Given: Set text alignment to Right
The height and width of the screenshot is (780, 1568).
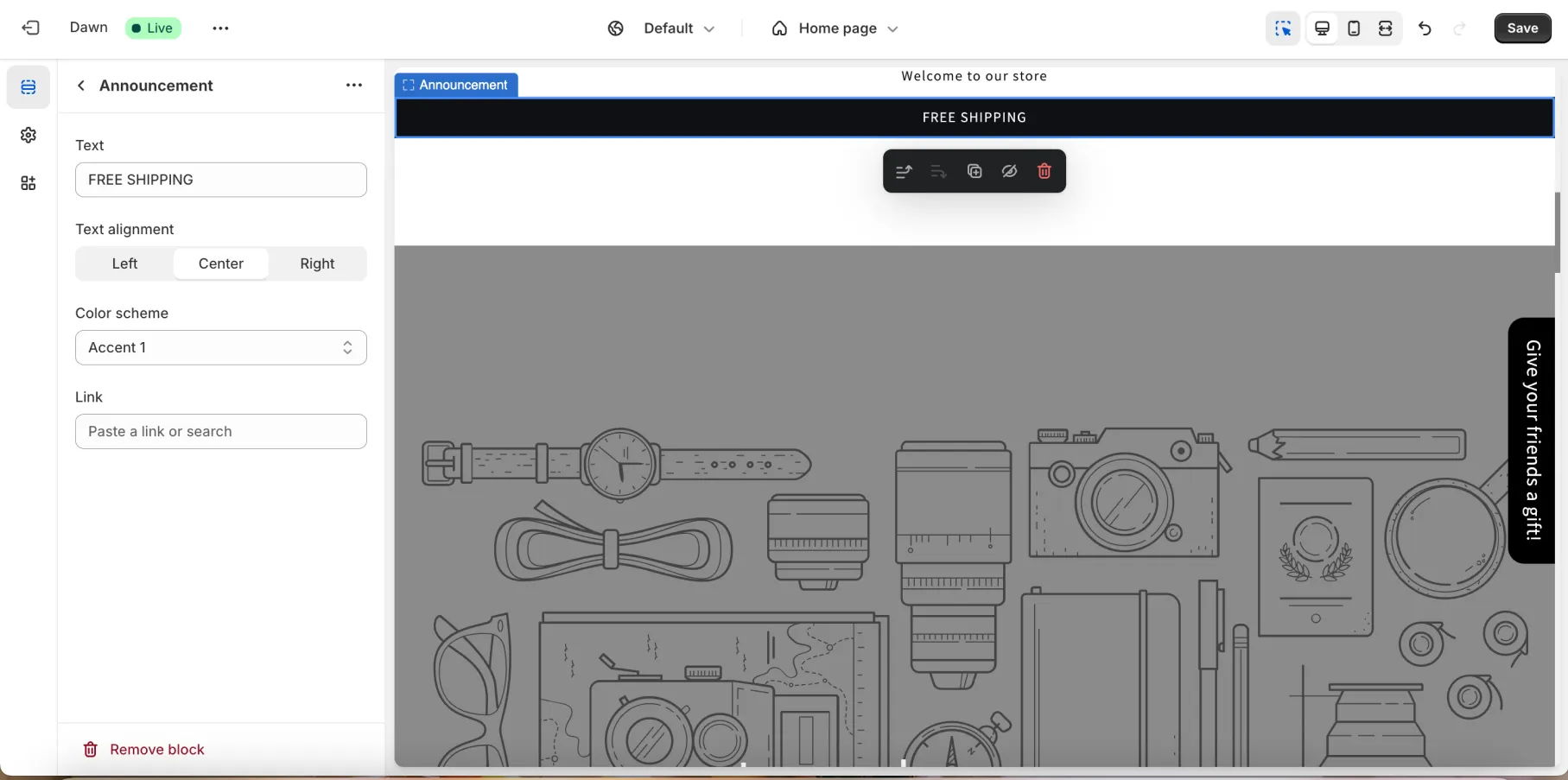Looking at the screenshot, I should pos(317,263).
